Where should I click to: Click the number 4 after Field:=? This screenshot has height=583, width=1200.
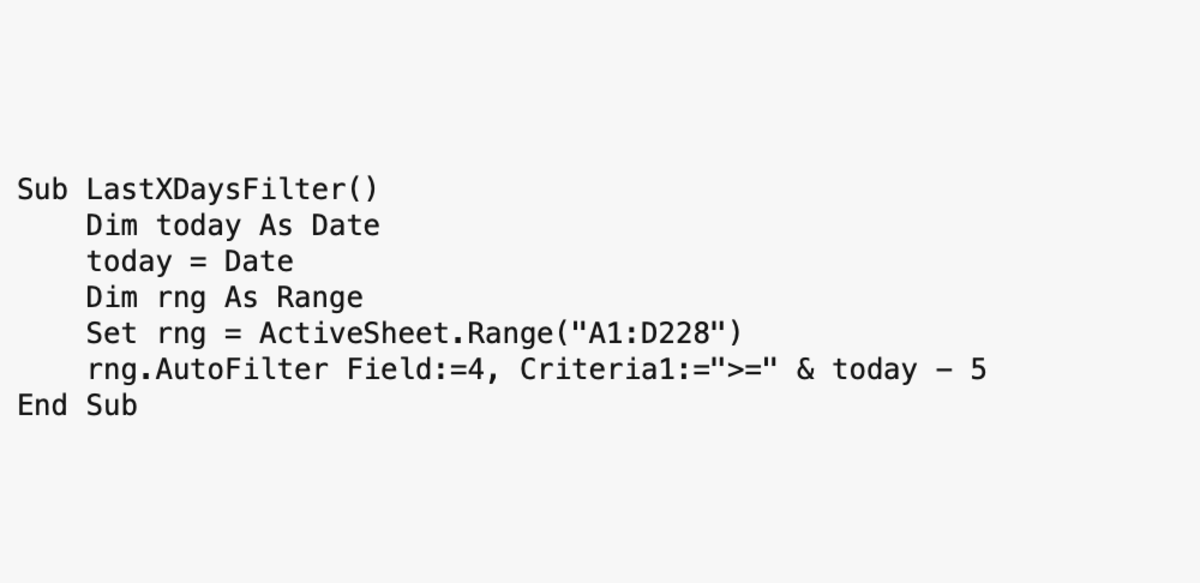474,369
